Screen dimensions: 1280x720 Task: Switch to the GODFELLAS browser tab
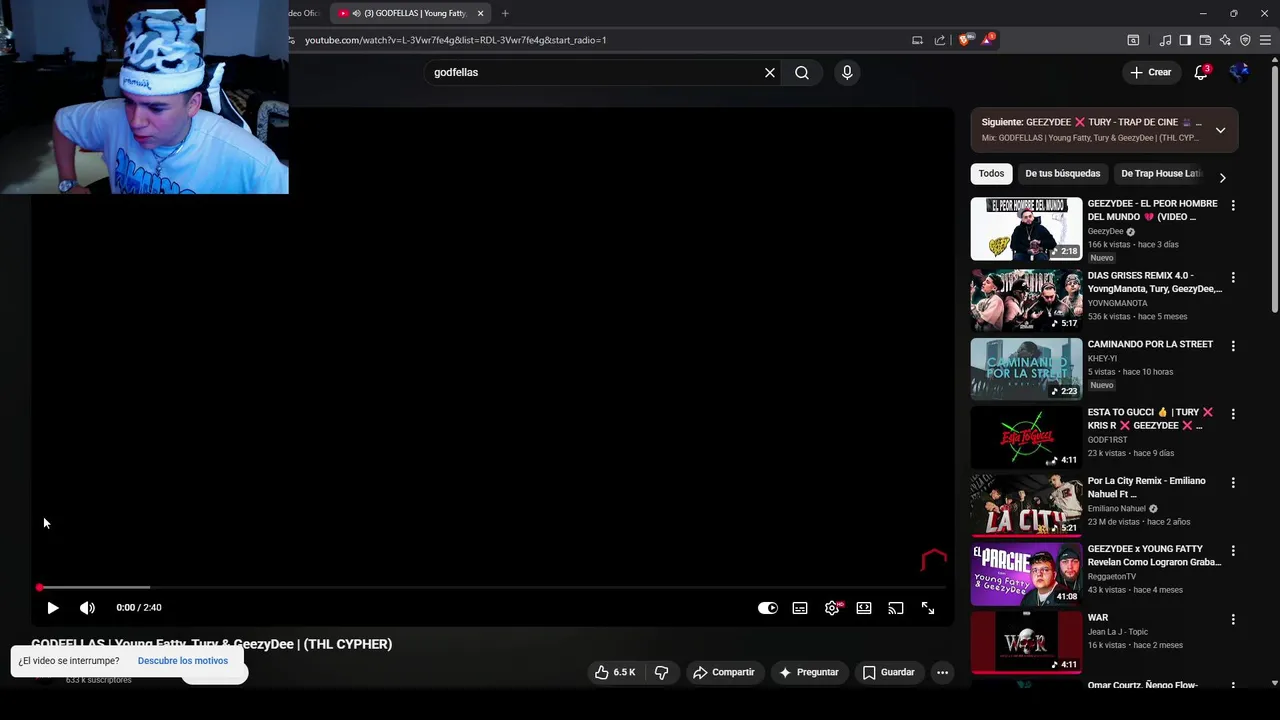410,13
